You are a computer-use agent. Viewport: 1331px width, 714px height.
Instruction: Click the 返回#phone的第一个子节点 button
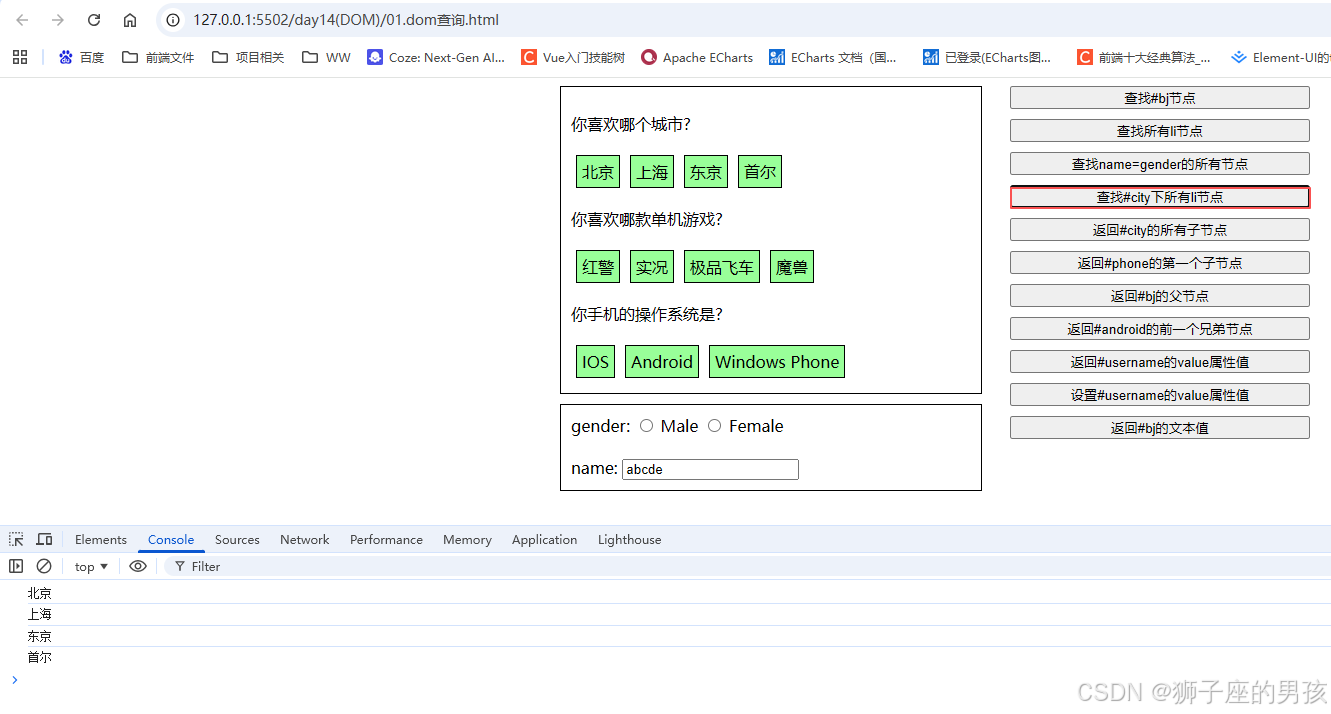point(1159,263)
